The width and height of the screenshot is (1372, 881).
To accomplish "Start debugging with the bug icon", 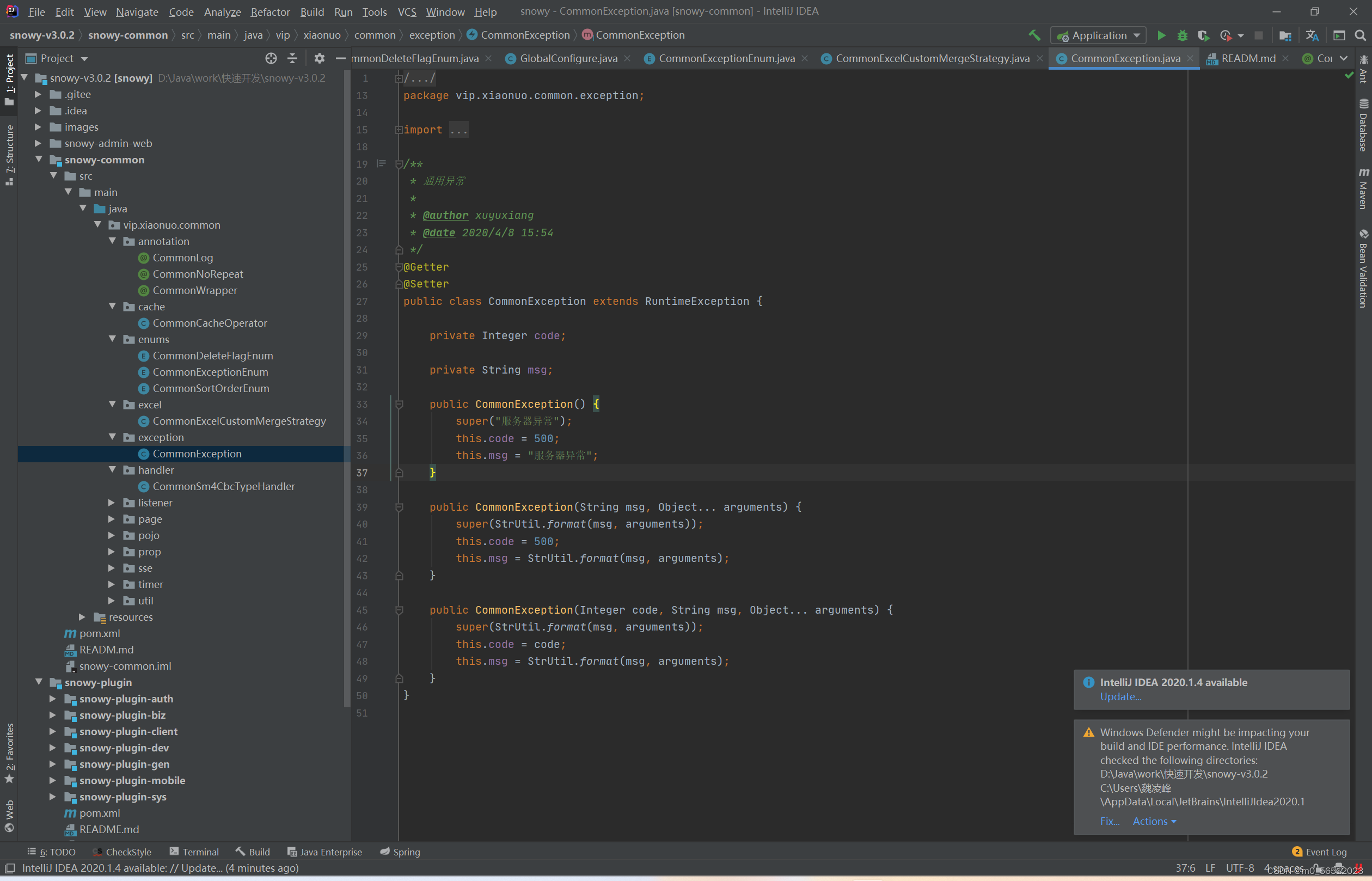I will [x=1182, y=35].
